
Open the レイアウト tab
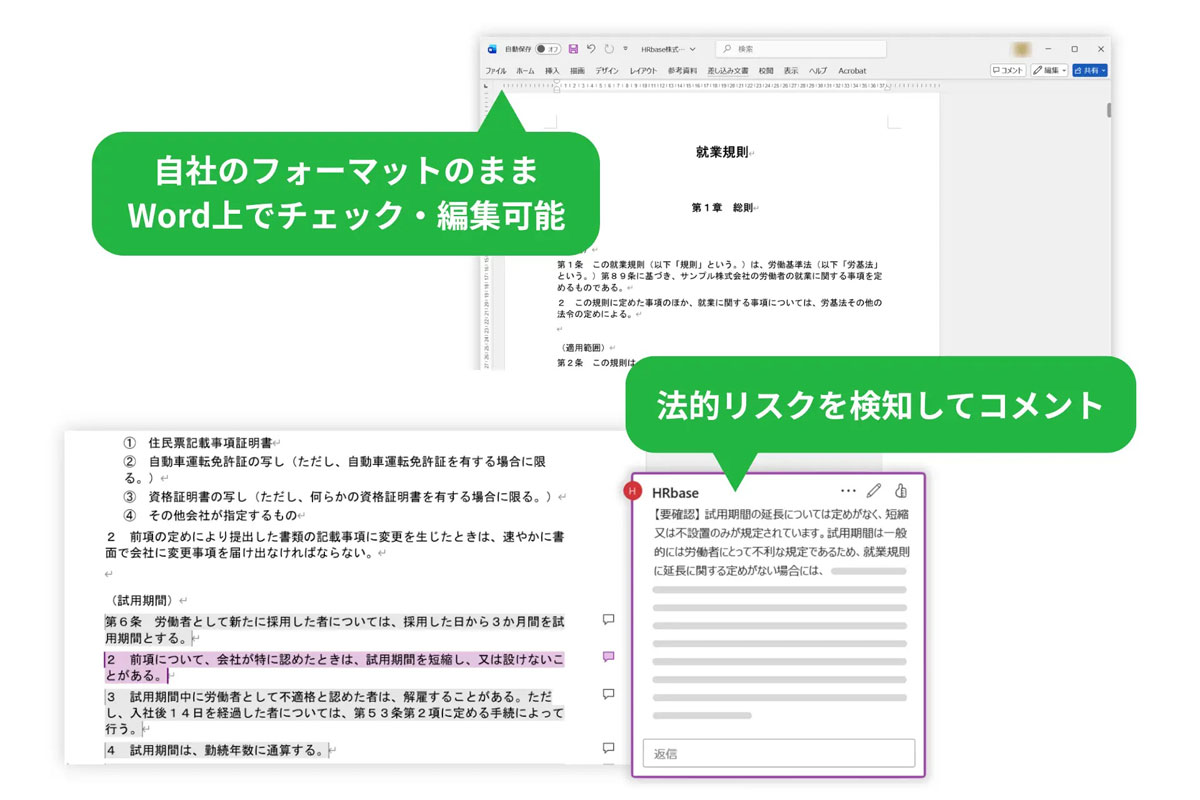[643, 71]
